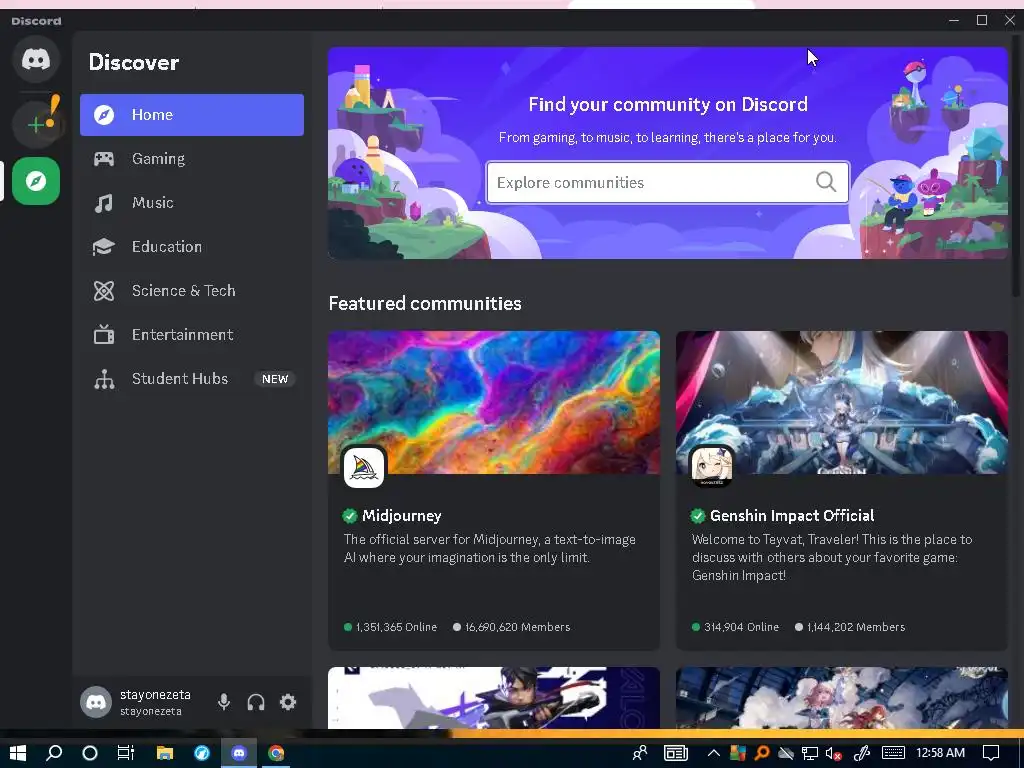
Task: Deafen with the headphones icon
Action: 256,702
